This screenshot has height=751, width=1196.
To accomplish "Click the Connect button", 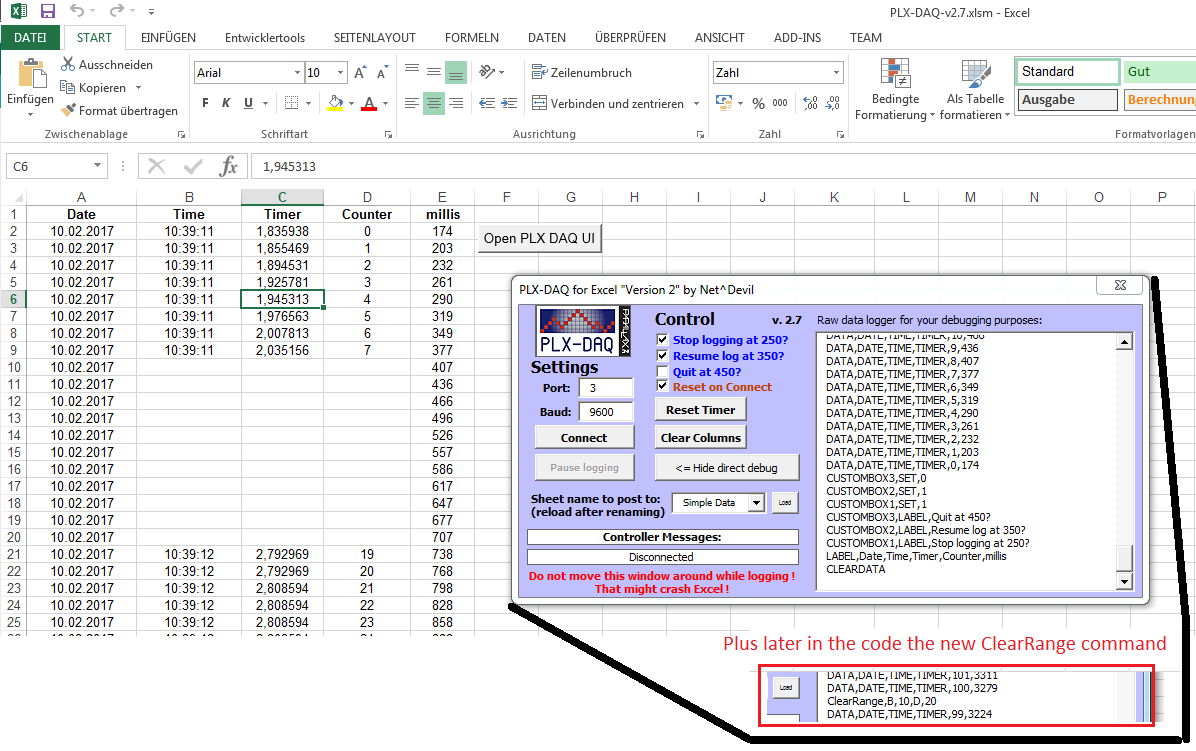I will (584, 438).
